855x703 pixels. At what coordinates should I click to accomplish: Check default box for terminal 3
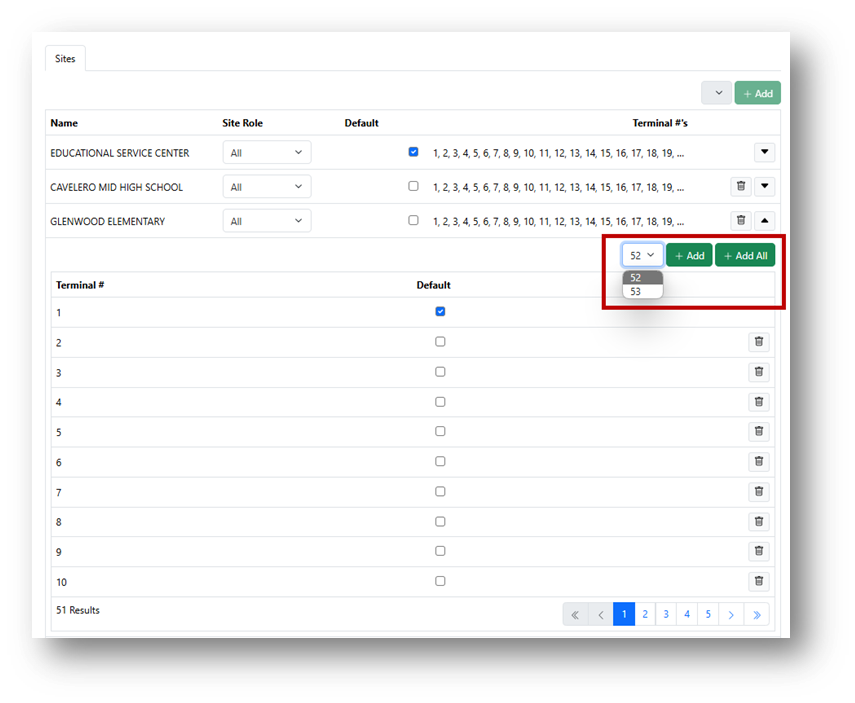pos(440,372)
